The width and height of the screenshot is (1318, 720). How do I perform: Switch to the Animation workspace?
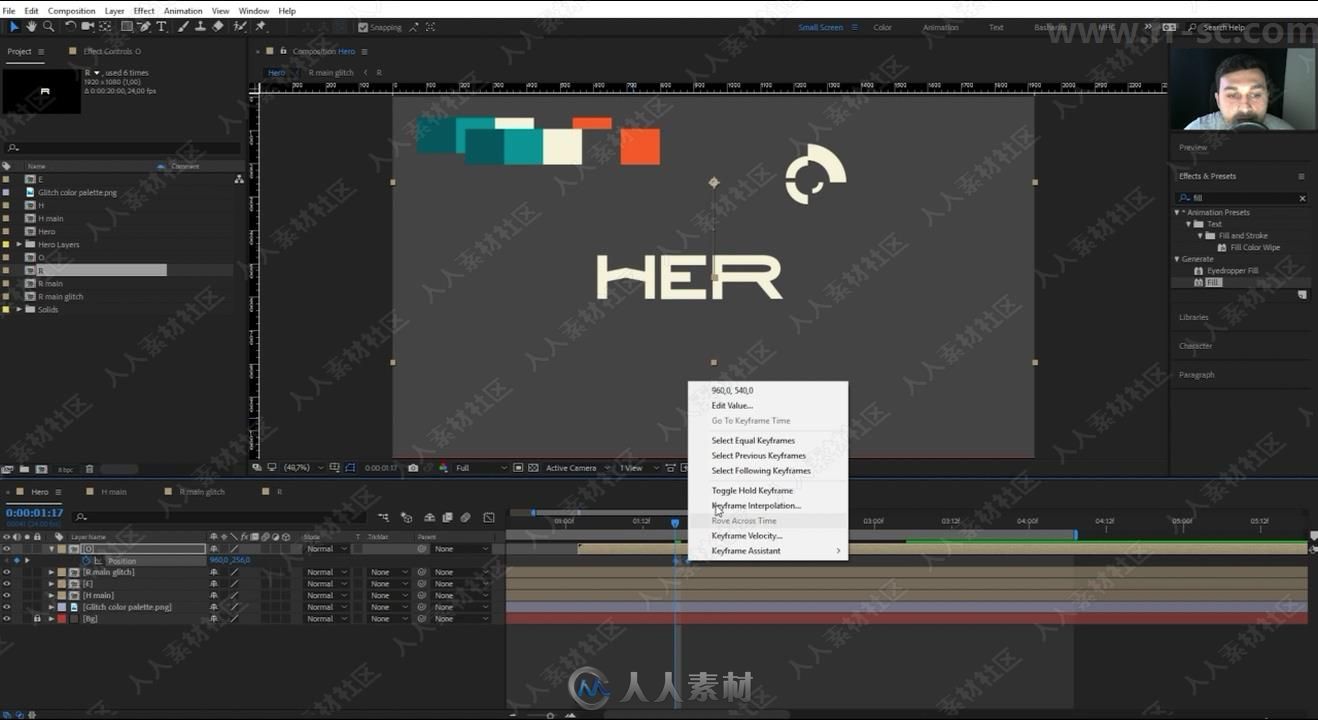940,27
